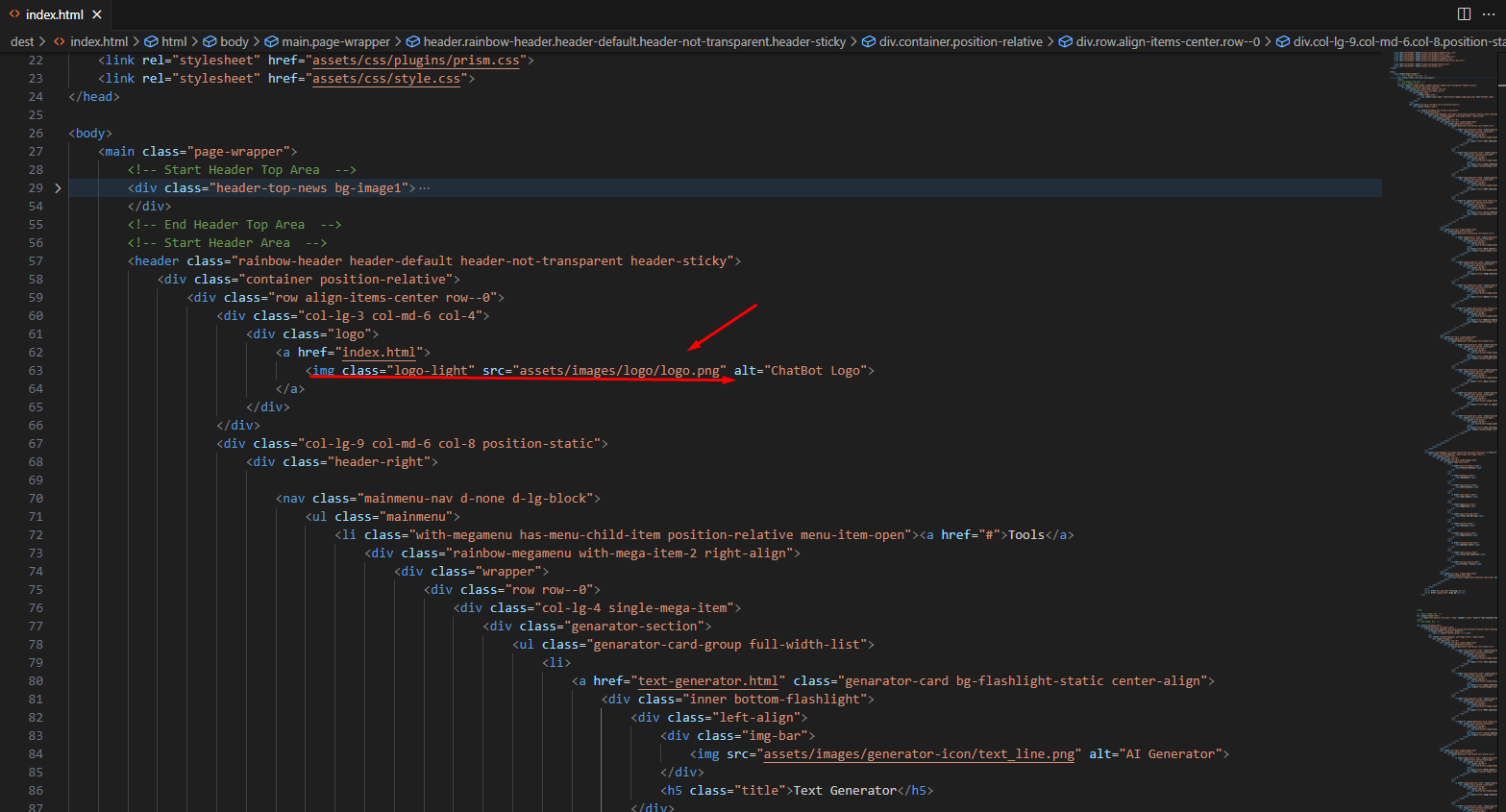Viewport: 1506px width, 812px height.
Task: Open the More Actions ellipsis menu
Action: [x=1489, y=13]
